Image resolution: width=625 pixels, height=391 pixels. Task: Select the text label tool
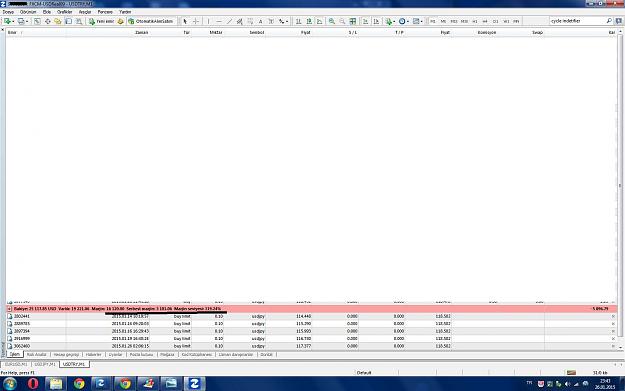(271, 21)
